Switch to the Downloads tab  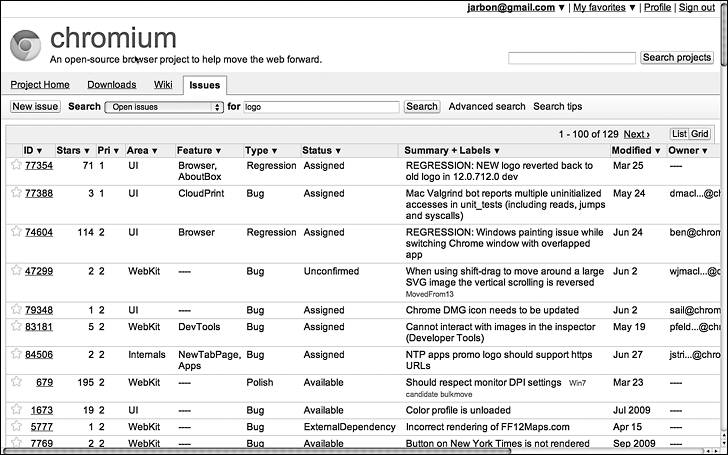click(112, 84)
